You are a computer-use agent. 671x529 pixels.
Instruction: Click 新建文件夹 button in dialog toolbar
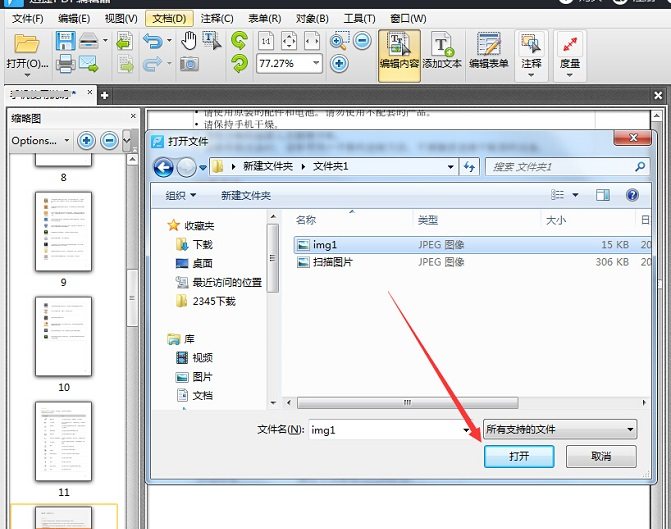[246, 196]
